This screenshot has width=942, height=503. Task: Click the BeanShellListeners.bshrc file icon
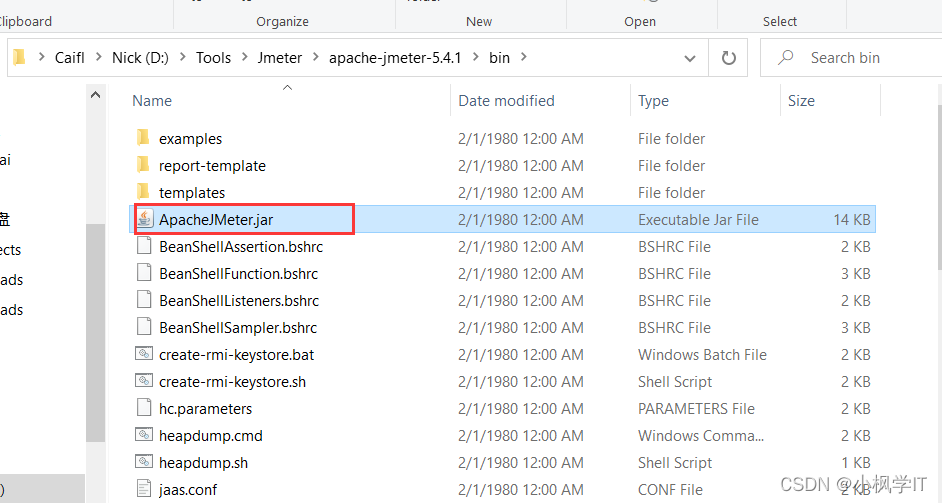click(144, 300)
